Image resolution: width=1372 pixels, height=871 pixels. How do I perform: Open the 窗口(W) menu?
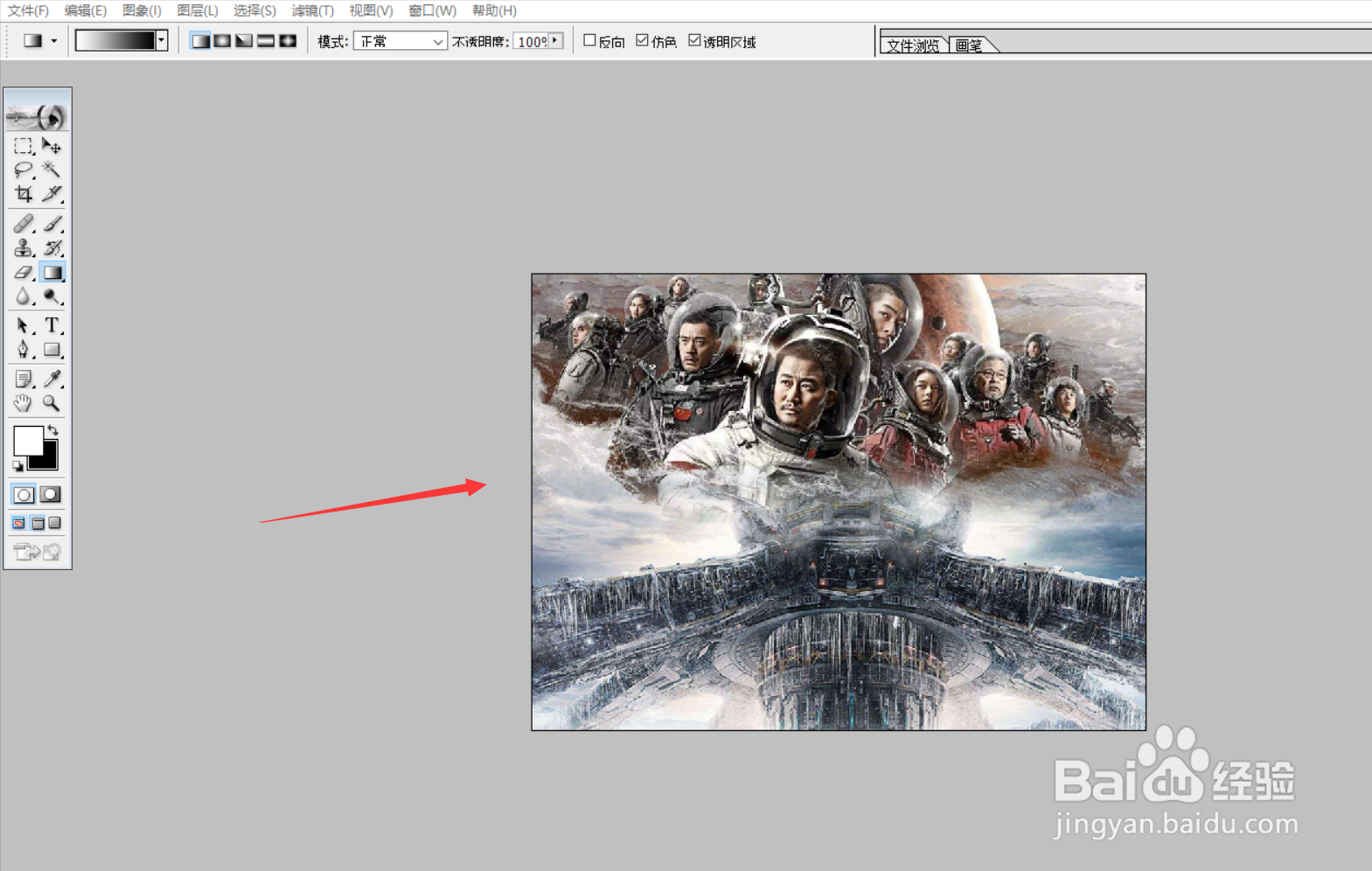click(432, 10)
